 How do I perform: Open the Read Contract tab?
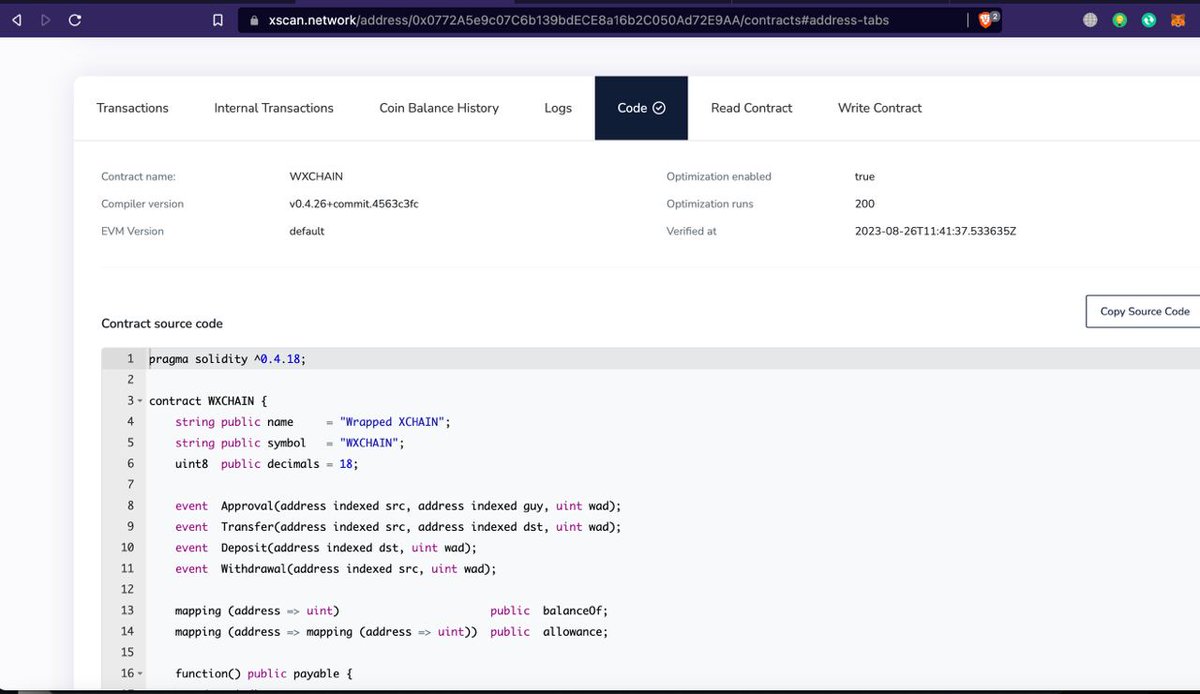(x=751, y=108)
